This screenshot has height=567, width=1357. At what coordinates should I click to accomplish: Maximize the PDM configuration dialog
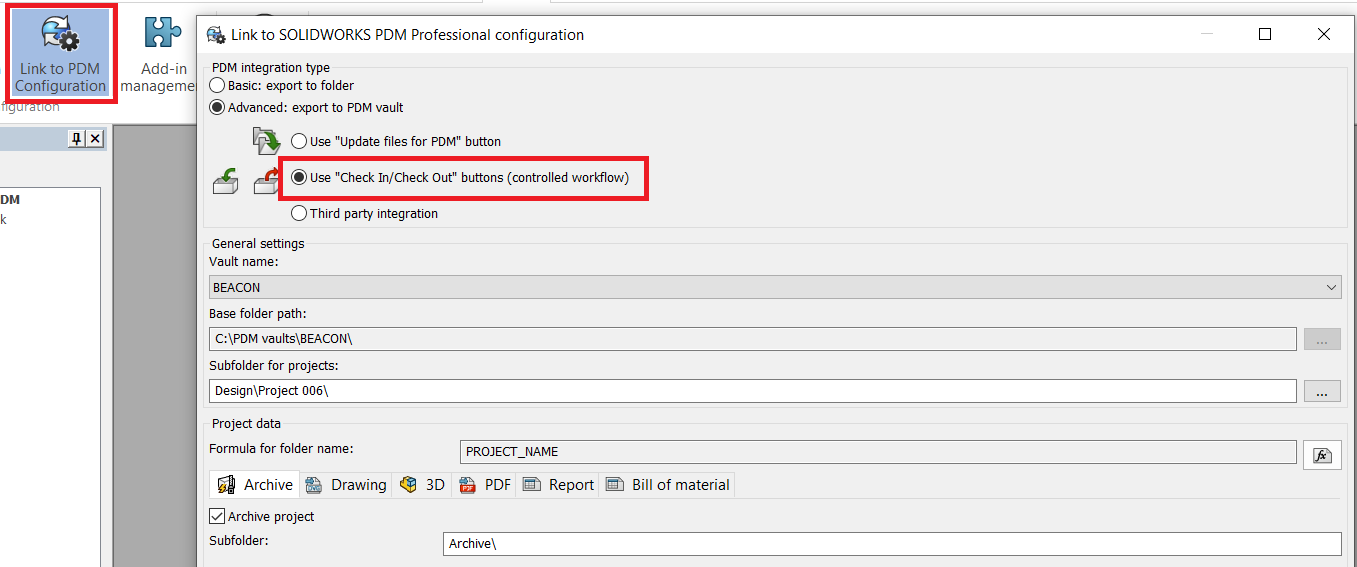point(1264,34)
